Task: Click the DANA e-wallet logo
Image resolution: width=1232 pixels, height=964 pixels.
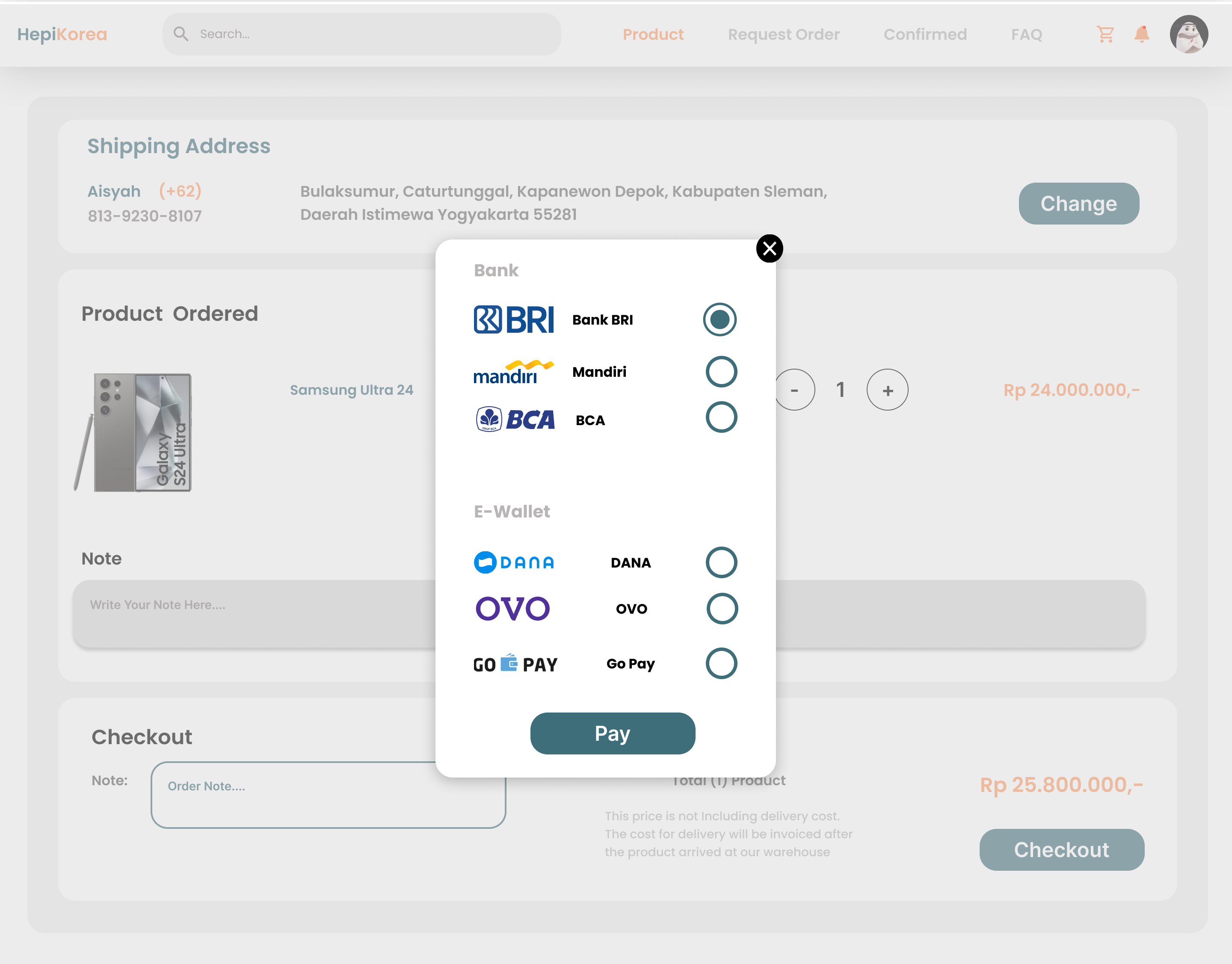Action: point(514,562)
